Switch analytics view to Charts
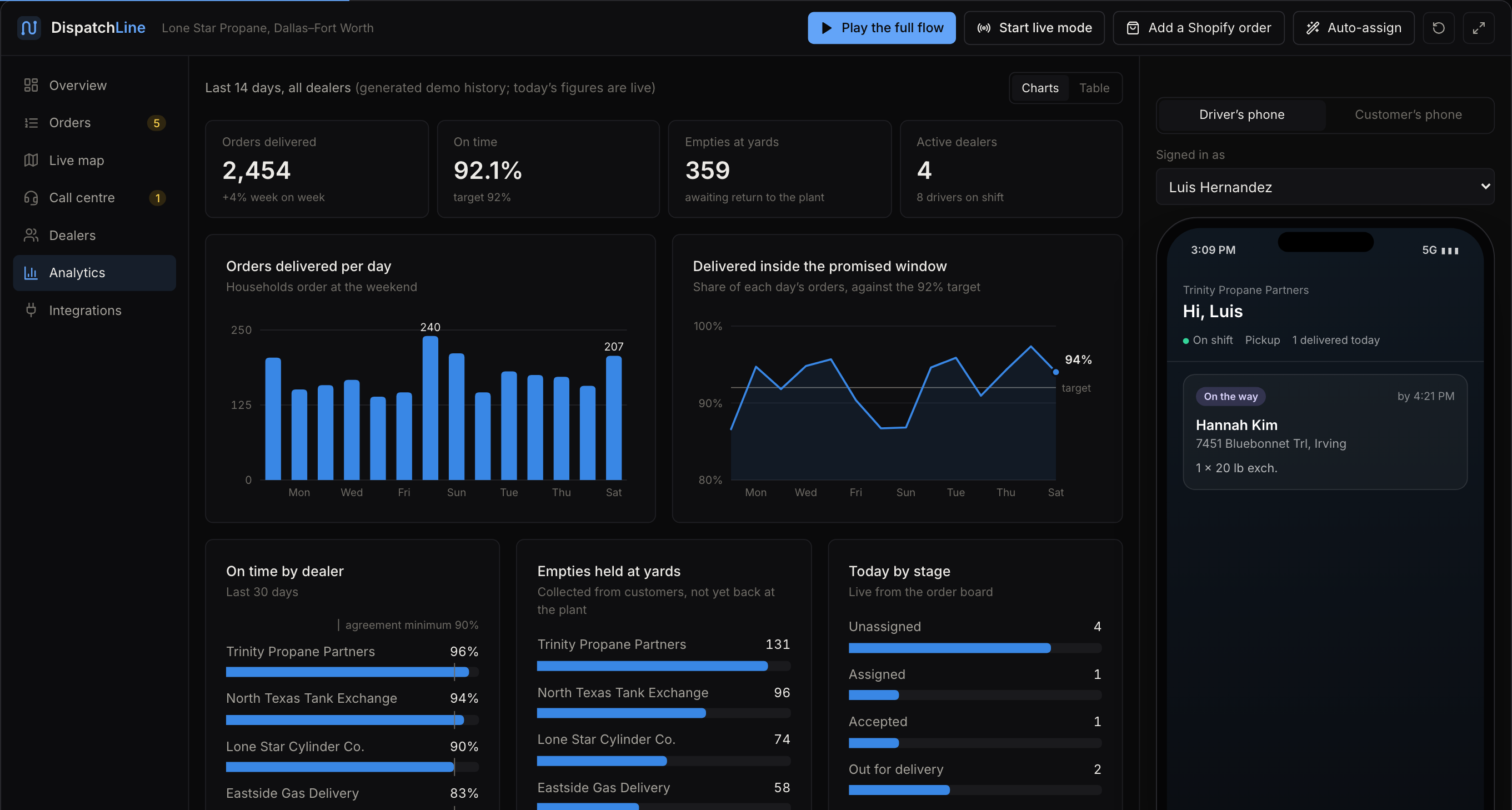Screen dimensions: 1512x810 tap(1039, 88)
